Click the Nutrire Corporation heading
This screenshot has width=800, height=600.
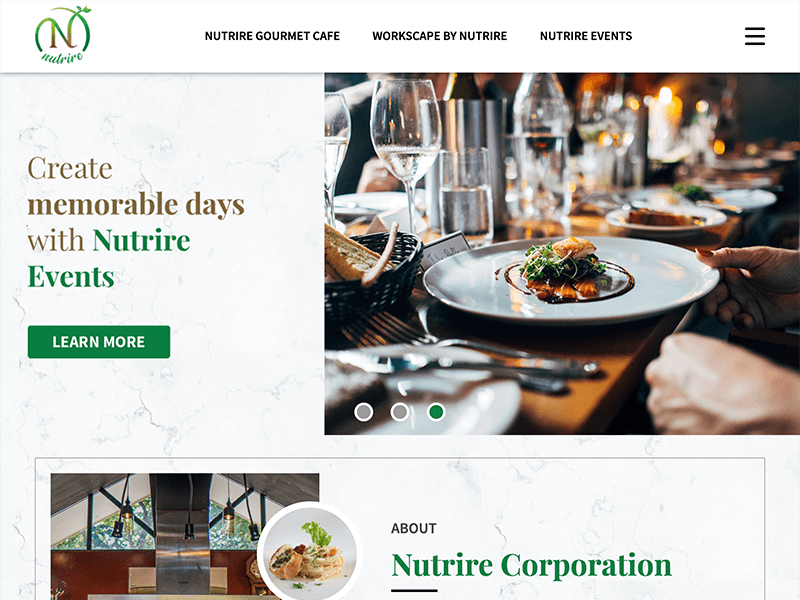tap(532, 565)
